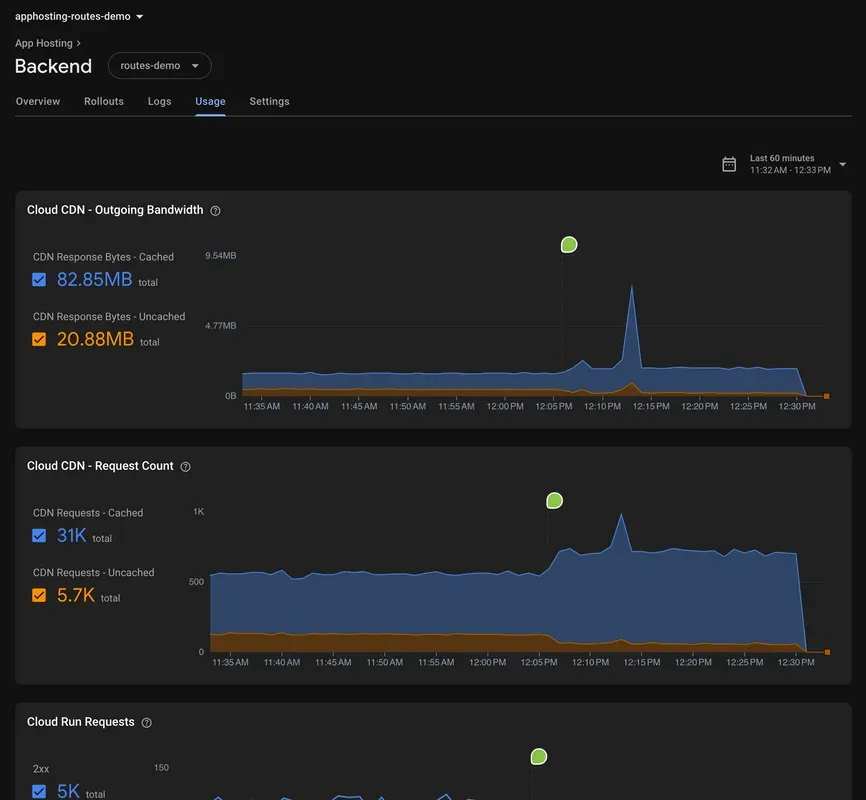Screen dimensions: 866x800
Task: Click the 82.85MB cached total value
Action: click(x=94, y=280)
